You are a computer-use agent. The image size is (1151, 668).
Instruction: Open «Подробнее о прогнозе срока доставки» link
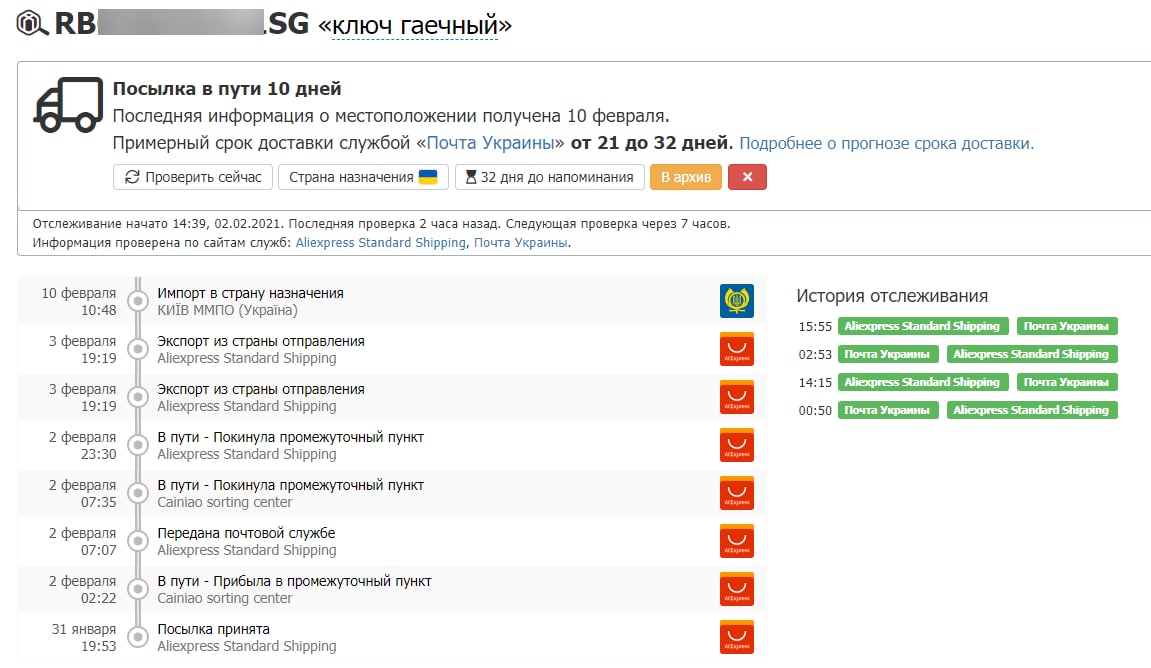pos(886,143)
